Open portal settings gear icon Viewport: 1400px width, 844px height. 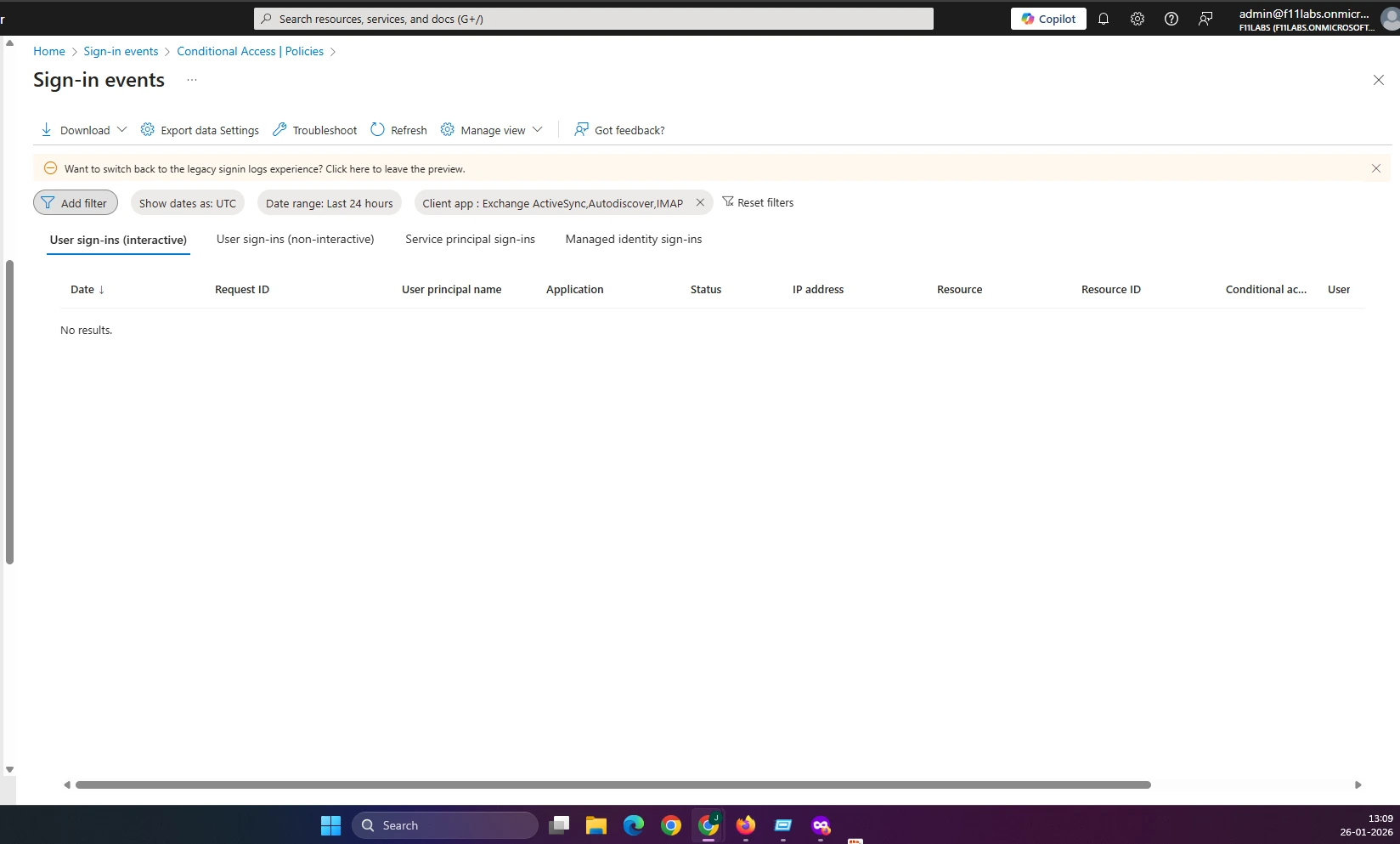(1137, 19)
